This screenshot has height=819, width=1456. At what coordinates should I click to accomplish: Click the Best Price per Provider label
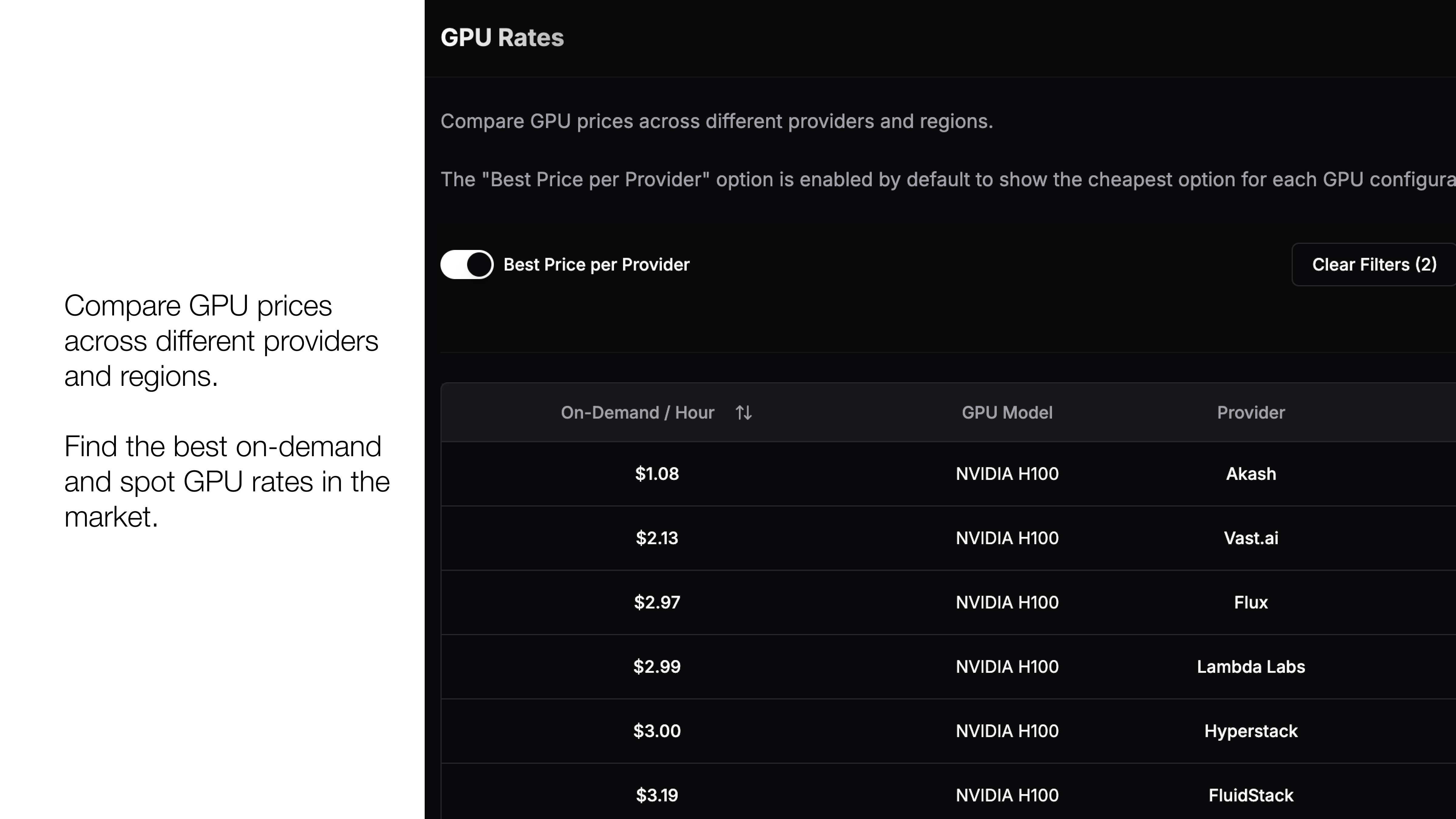pyautogui.click(x=596, y=264)
